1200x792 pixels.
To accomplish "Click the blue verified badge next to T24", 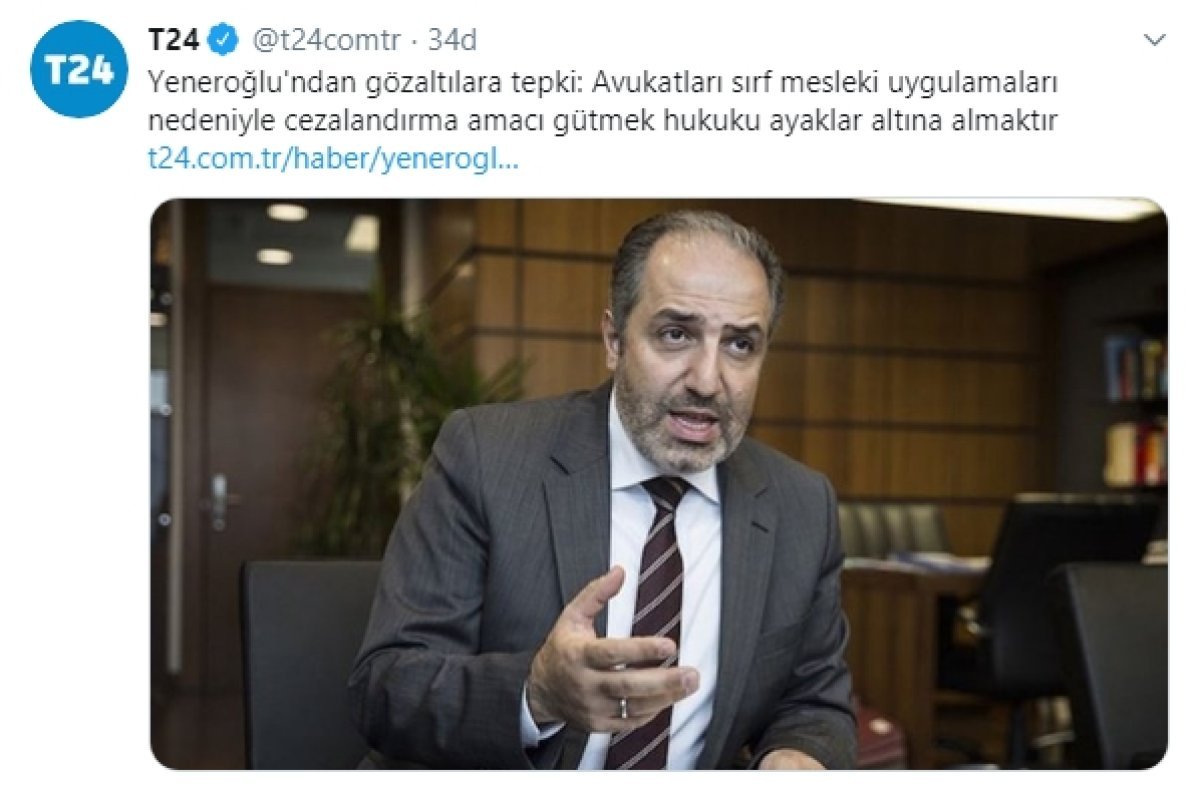I will tap(226, 40).
